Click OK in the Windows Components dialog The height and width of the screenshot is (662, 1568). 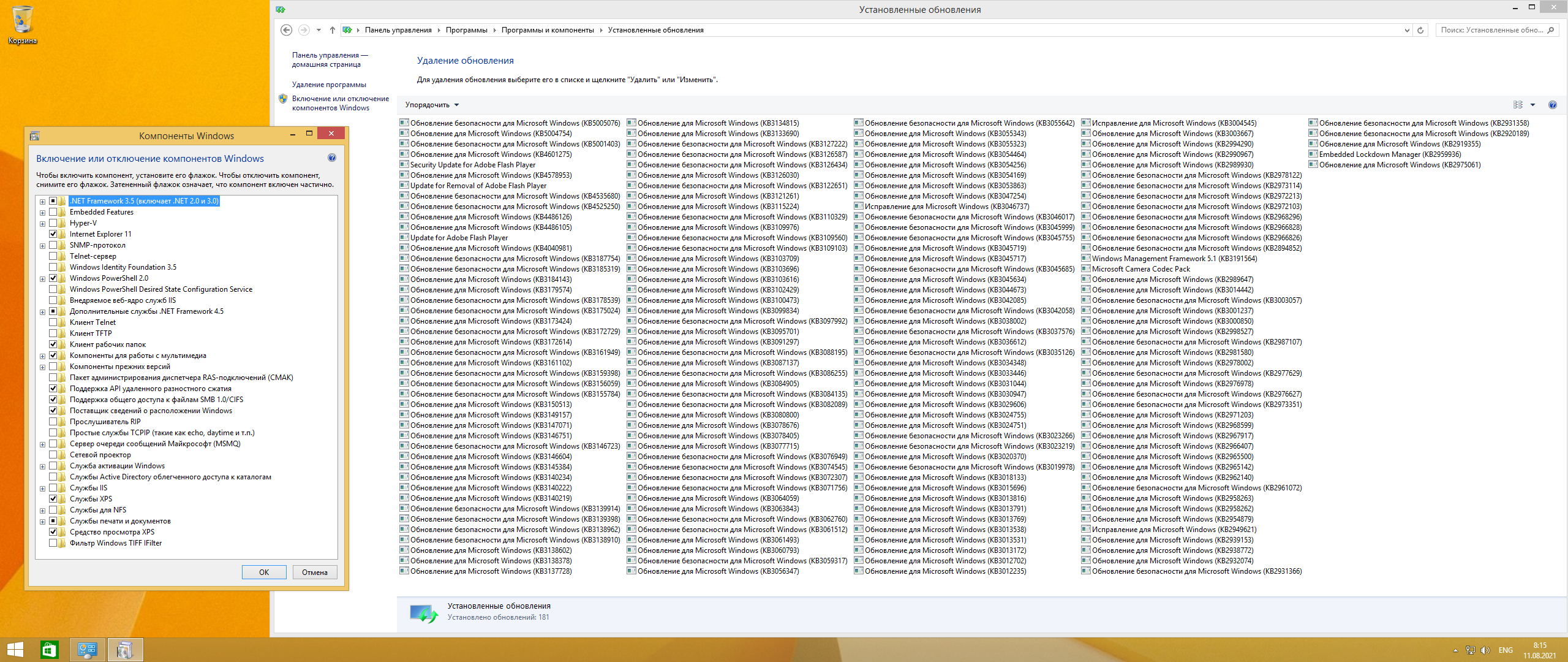click(264, 572)
